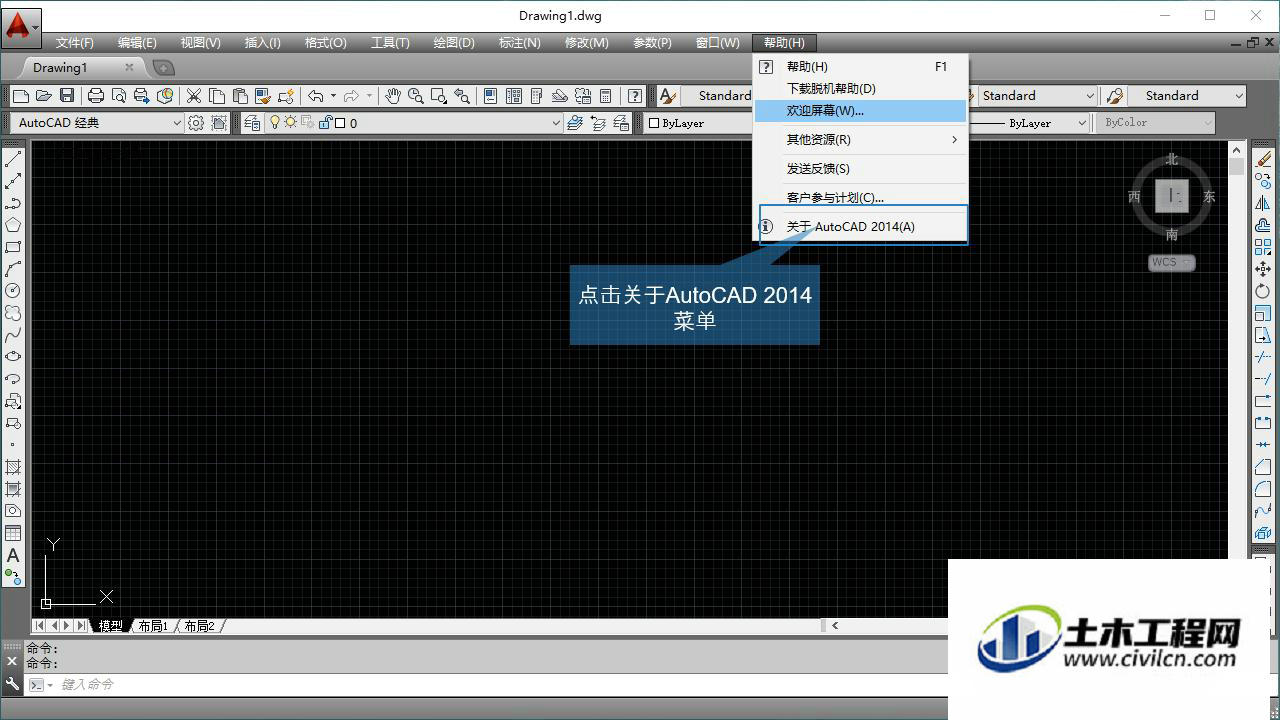The height and width of the screenshot is (720, 1280).
Task: Click the Zoom Realtime icon
Action: tap(416, 96)
